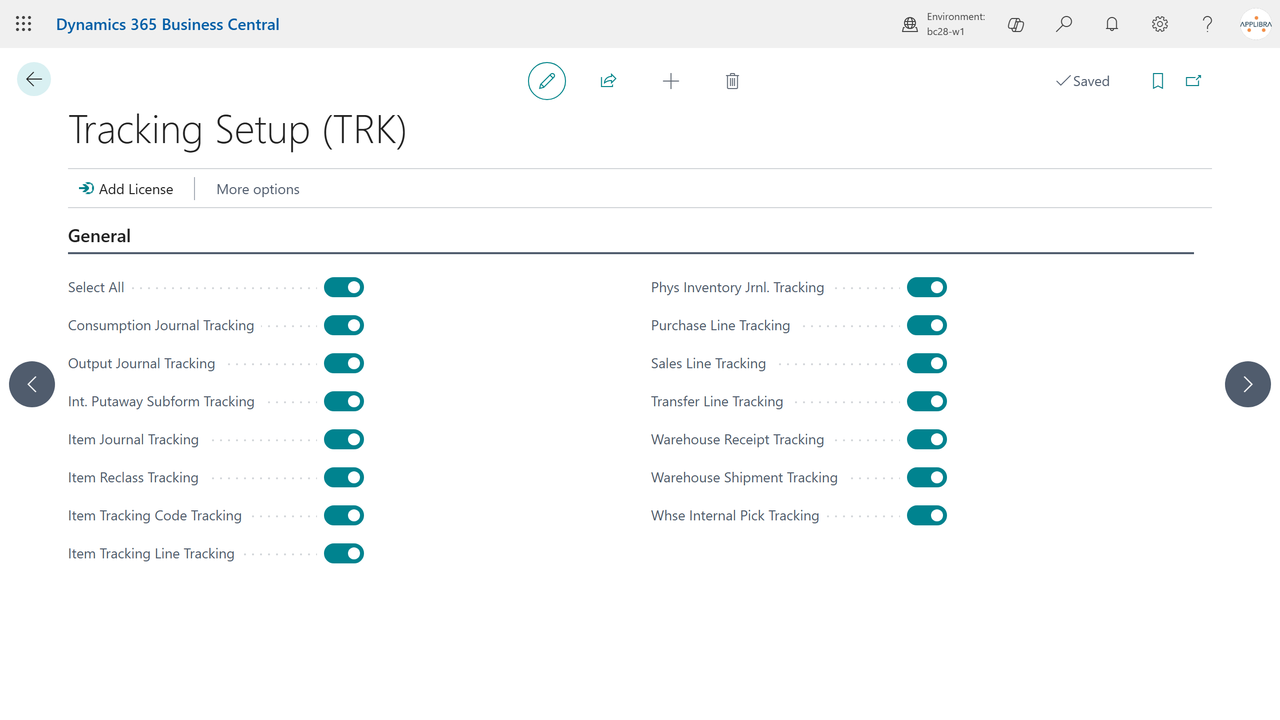Click Add License action
This screenshot has width=1280, height=720.
126,189
